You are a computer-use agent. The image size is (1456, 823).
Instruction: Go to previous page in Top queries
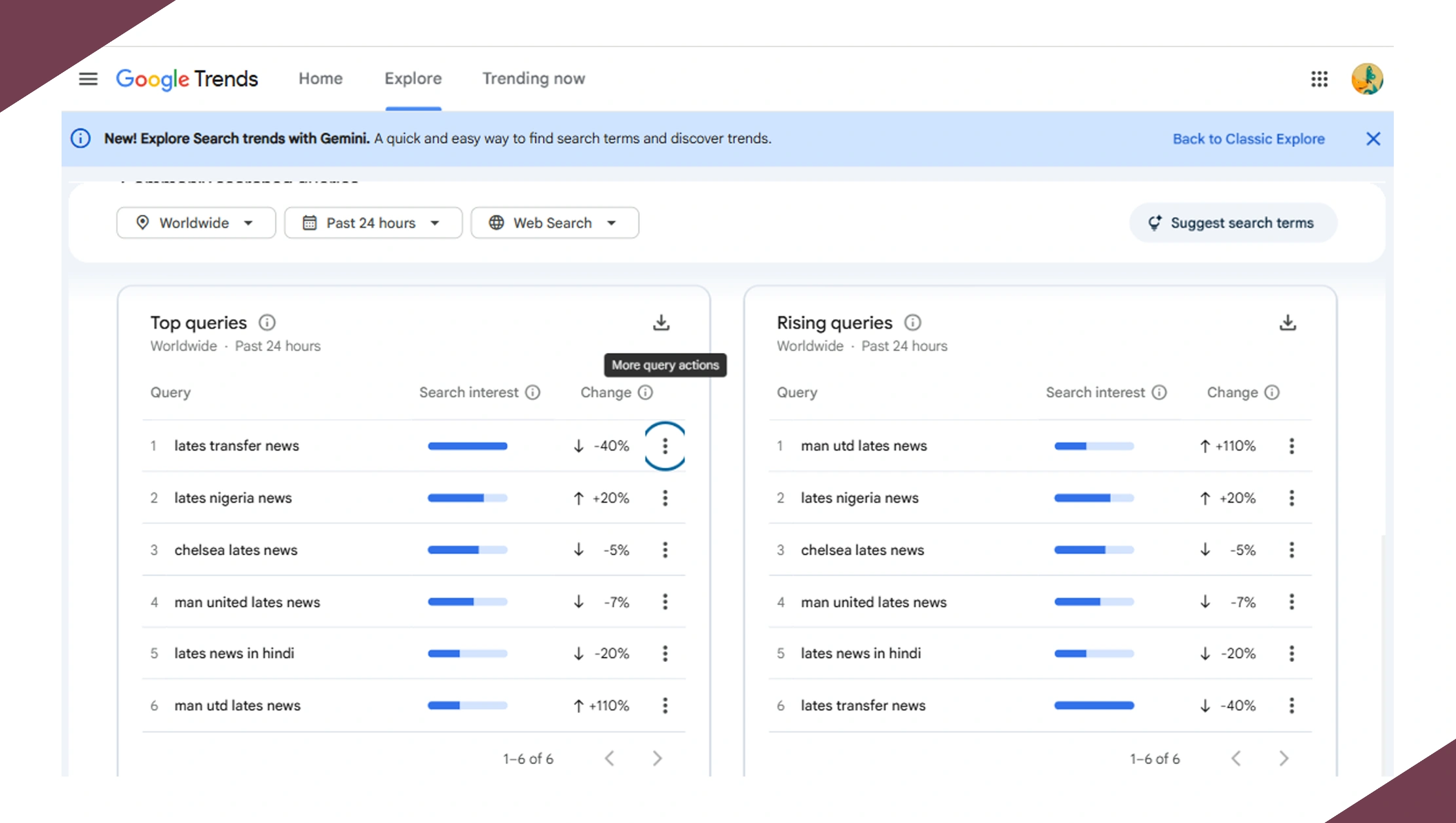(610, 758)
